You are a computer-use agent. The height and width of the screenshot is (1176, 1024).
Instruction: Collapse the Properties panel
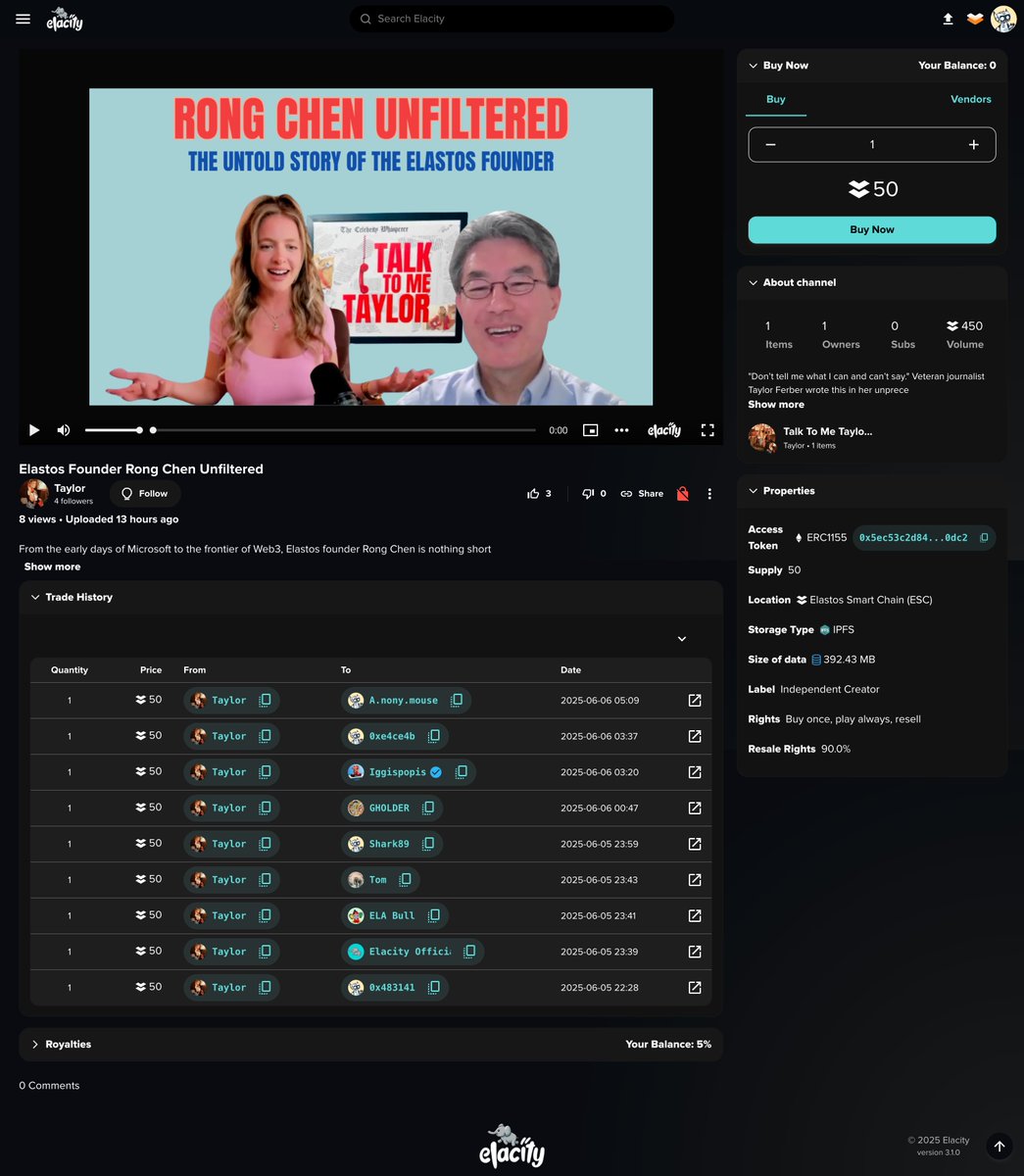pyautogui.click(x=753, y=491)
